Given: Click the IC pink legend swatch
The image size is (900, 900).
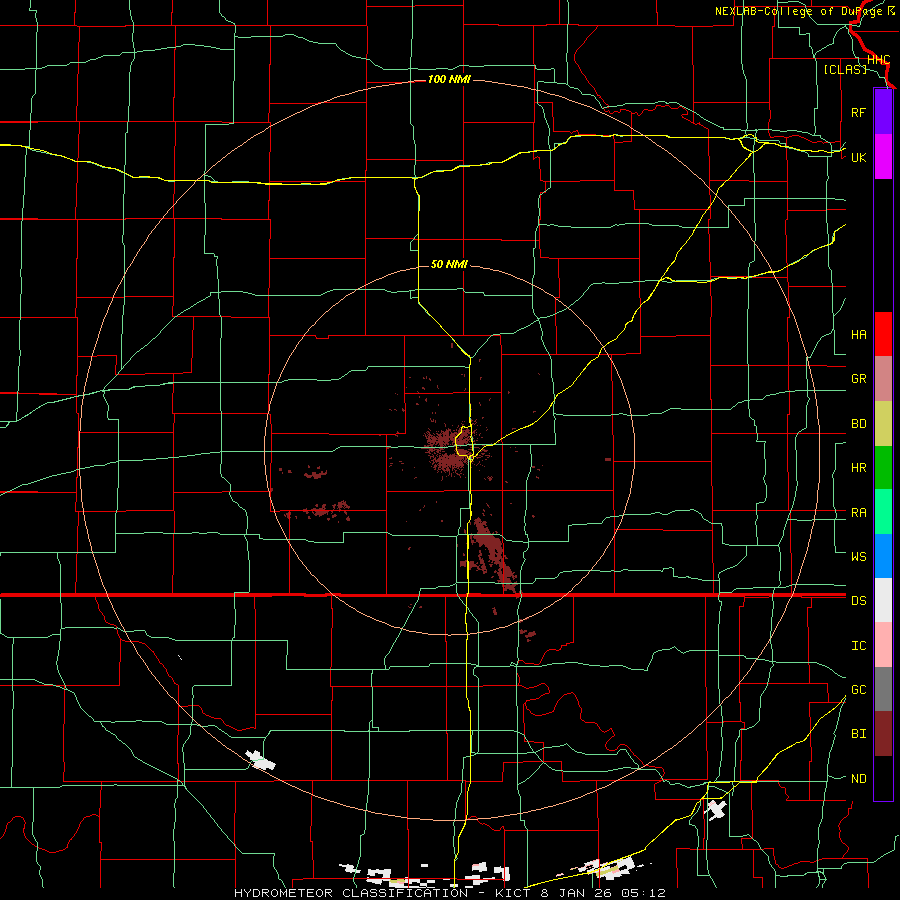Looking at the screenshot, I should [883, 645].
